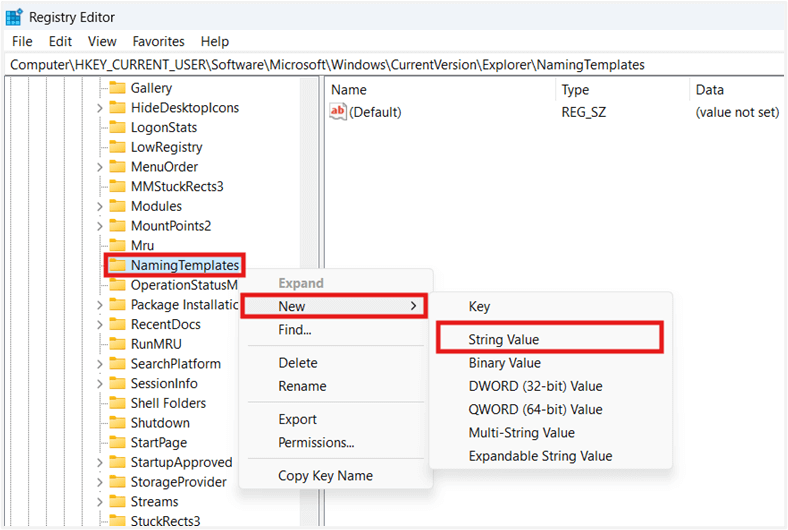Select Export in the context menu

point(335,419)
